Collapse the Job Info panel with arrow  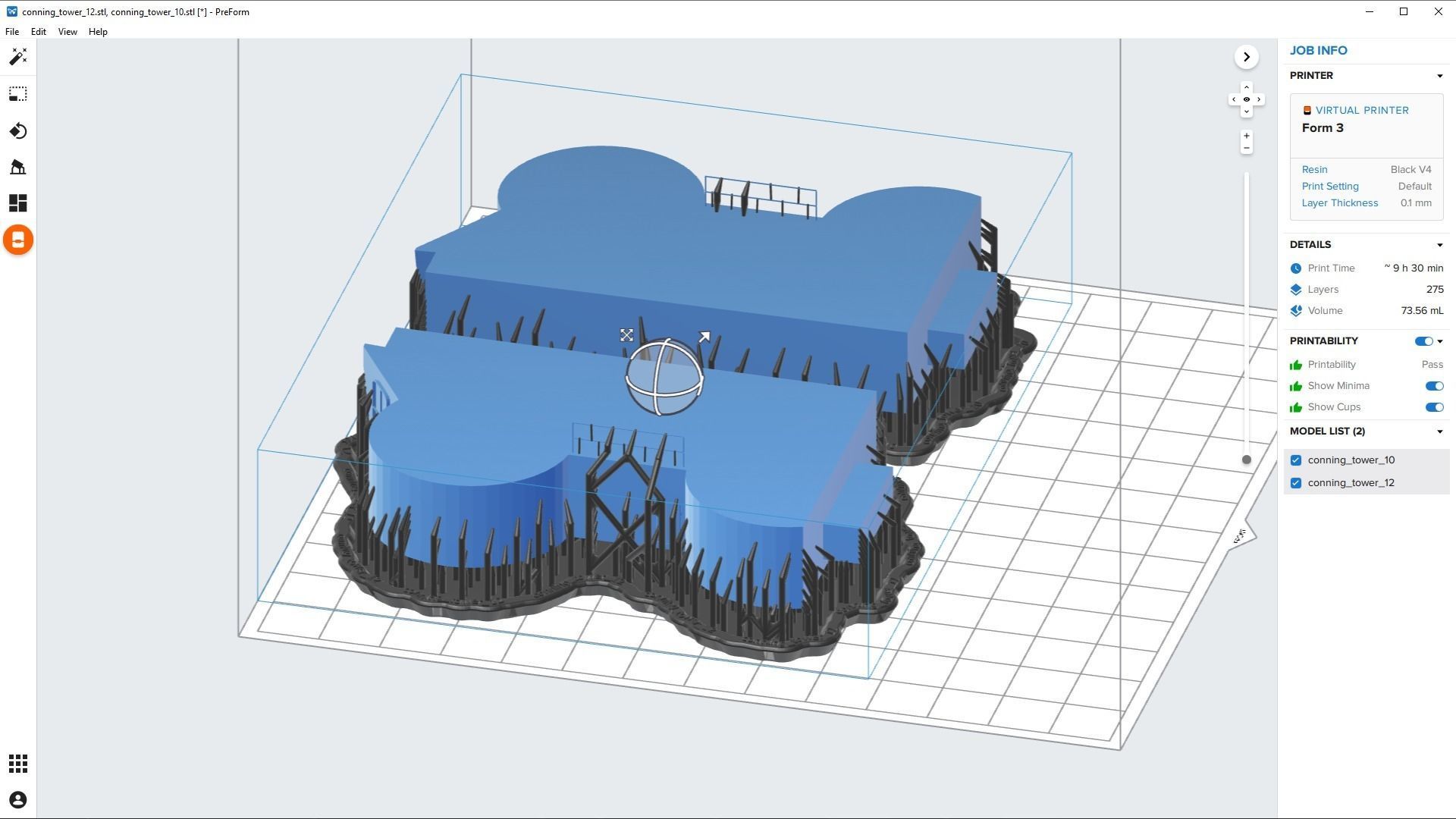point(1246,57)
